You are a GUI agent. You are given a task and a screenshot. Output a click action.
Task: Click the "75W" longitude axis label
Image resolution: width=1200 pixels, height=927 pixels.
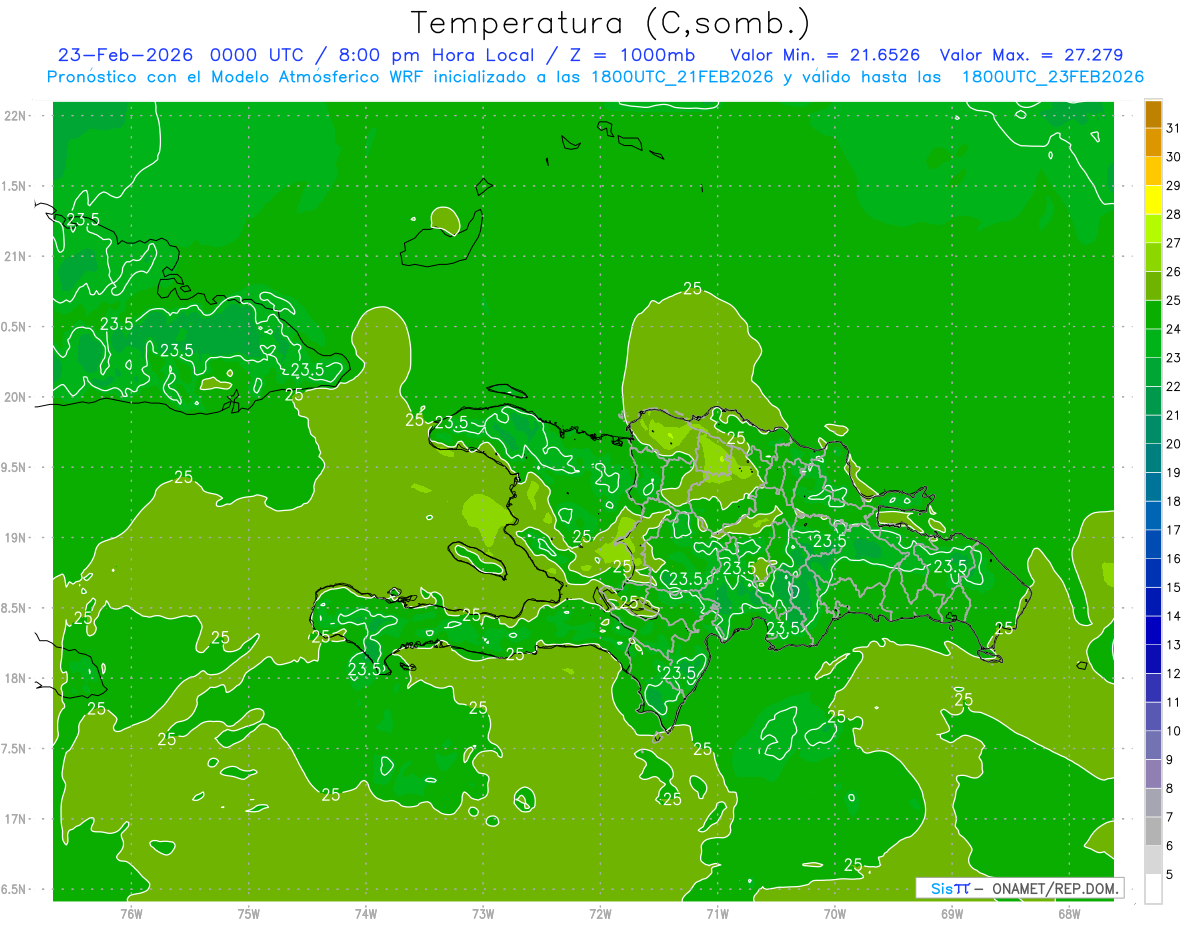tap(249, 913)
